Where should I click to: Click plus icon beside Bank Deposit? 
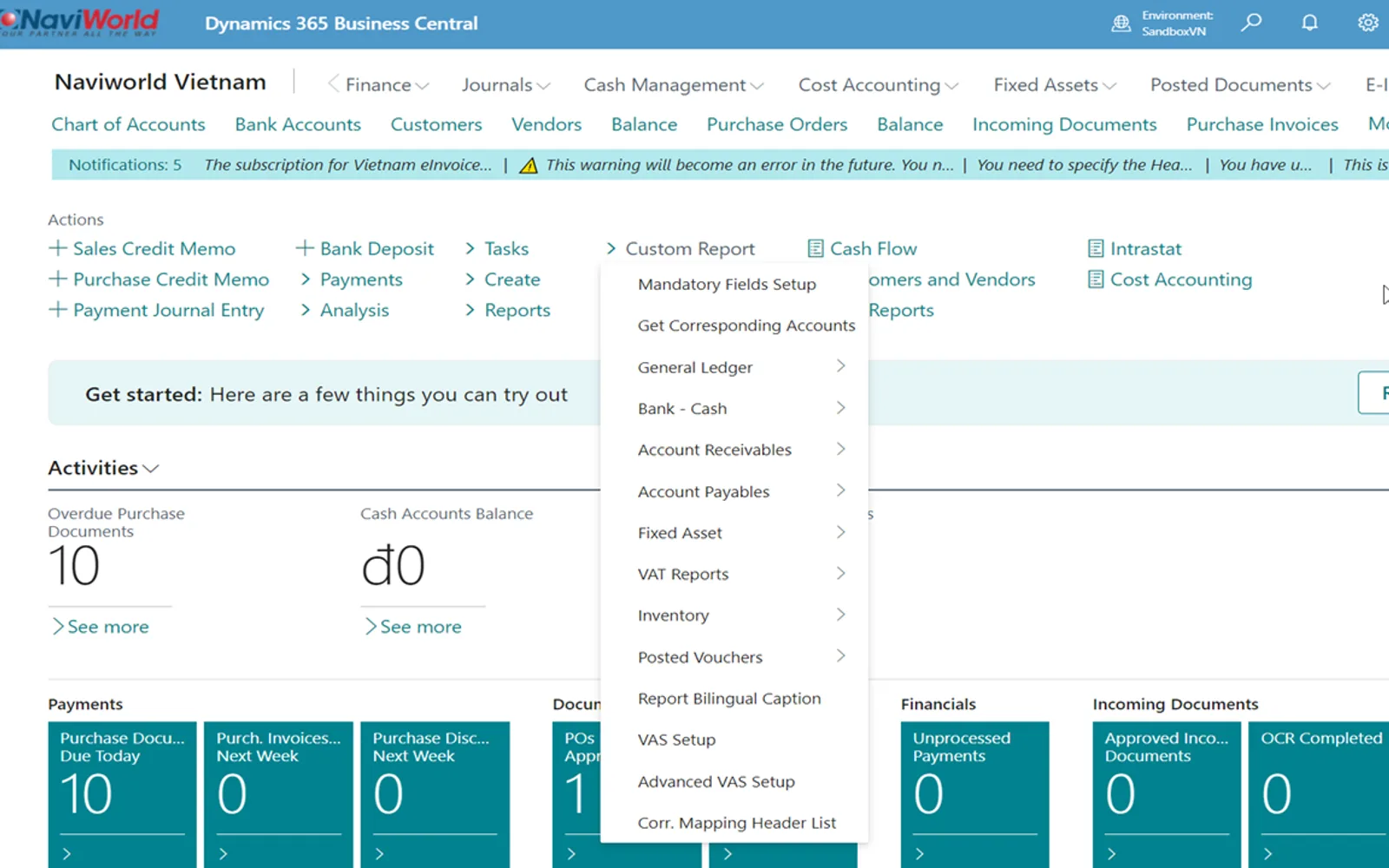(x=304, y=248)
